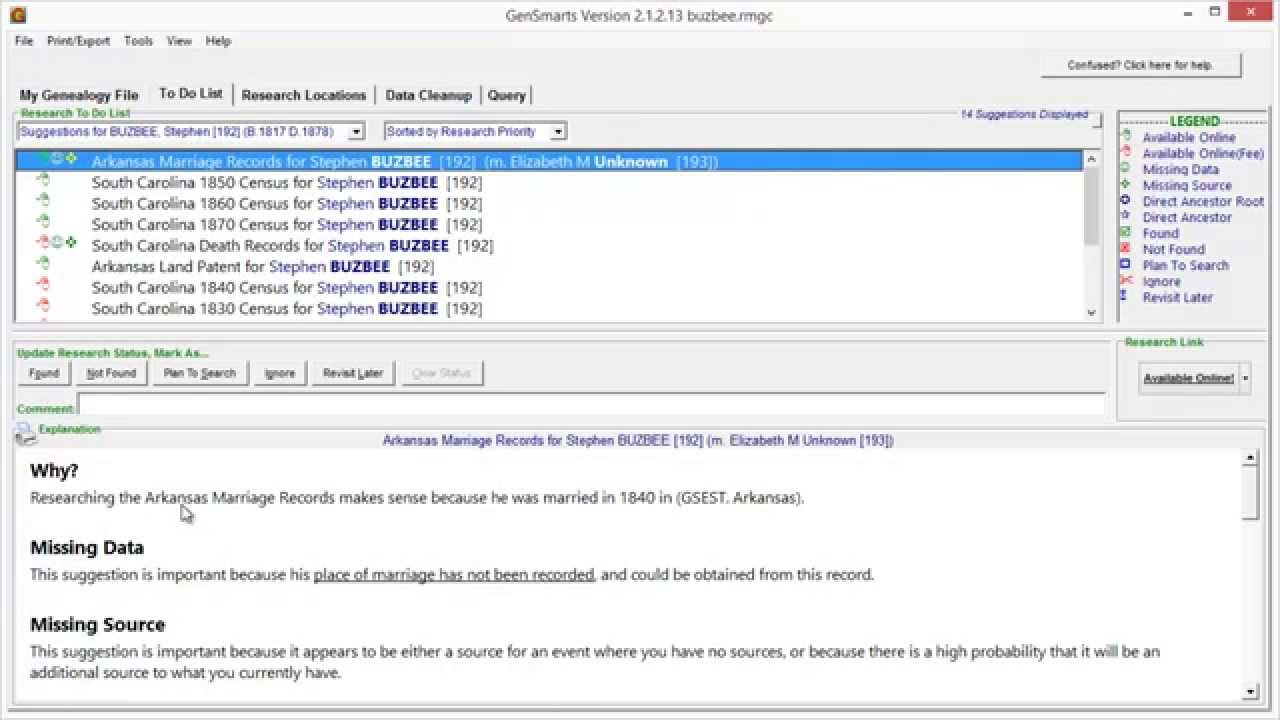Click the to-do list scrollbar down arrow
Screen dimensions: 1280x720
point(1091,313)
